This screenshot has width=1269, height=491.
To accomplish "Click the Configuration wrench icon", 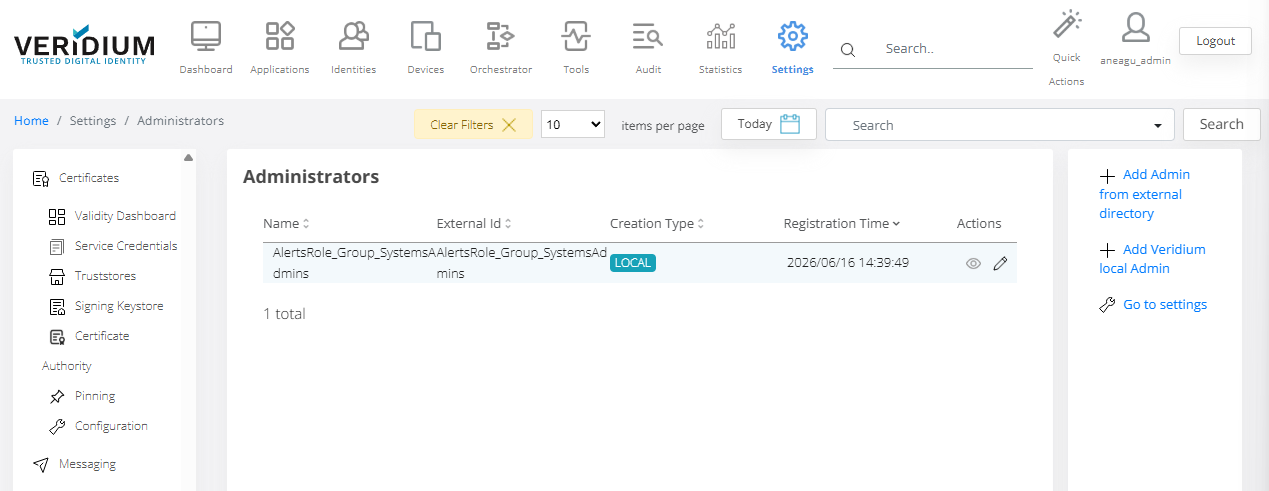I will point(57,426).
